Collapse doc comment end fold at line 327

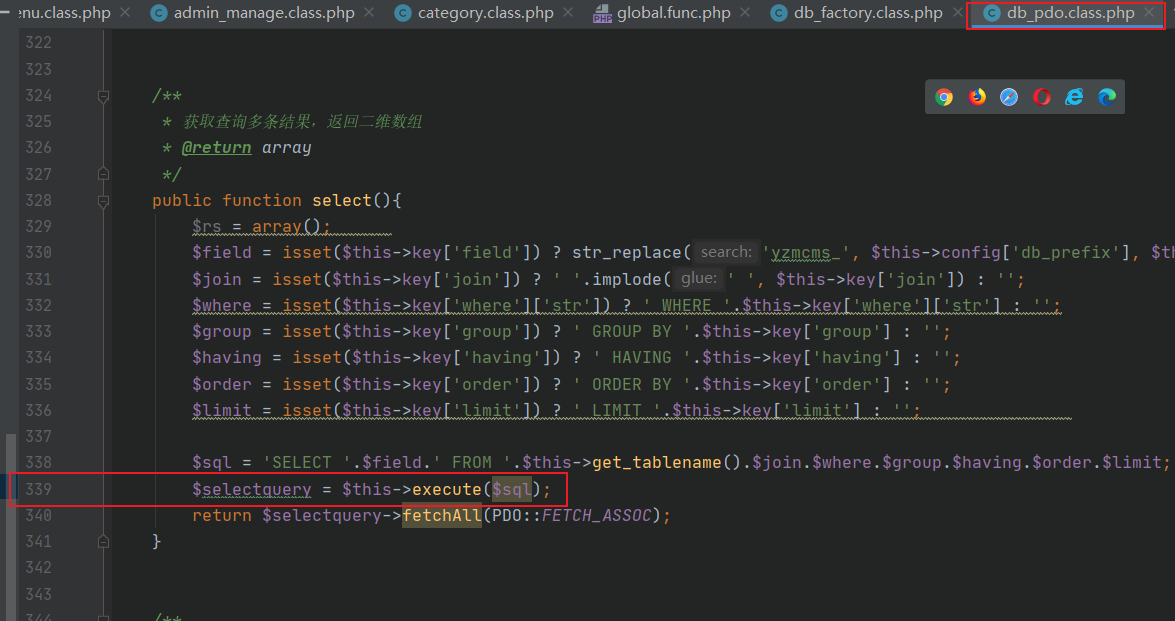(103, 174)
